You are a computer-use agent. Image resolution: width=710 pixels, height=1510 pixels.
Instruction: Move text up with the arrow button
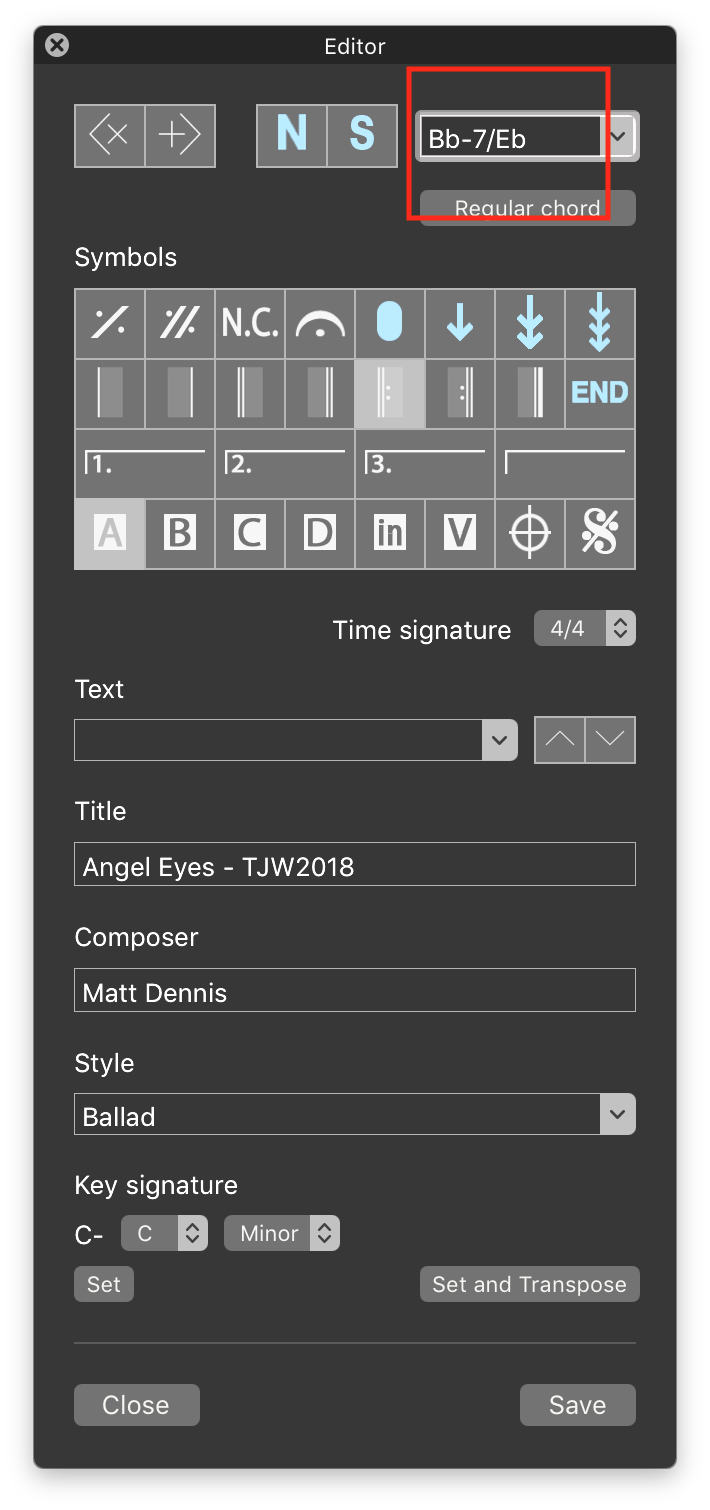[x=560, y=740]
